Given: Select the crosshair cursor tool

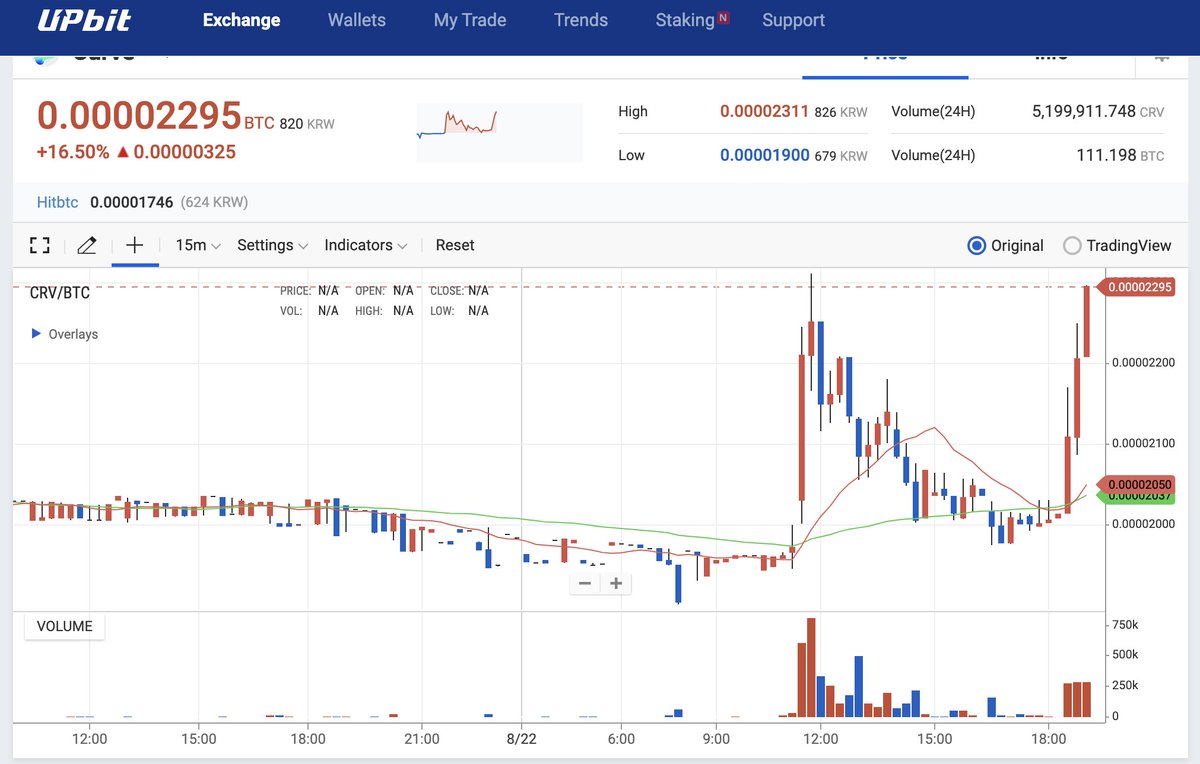Looking at the screenshot, I should coord(135,245).
